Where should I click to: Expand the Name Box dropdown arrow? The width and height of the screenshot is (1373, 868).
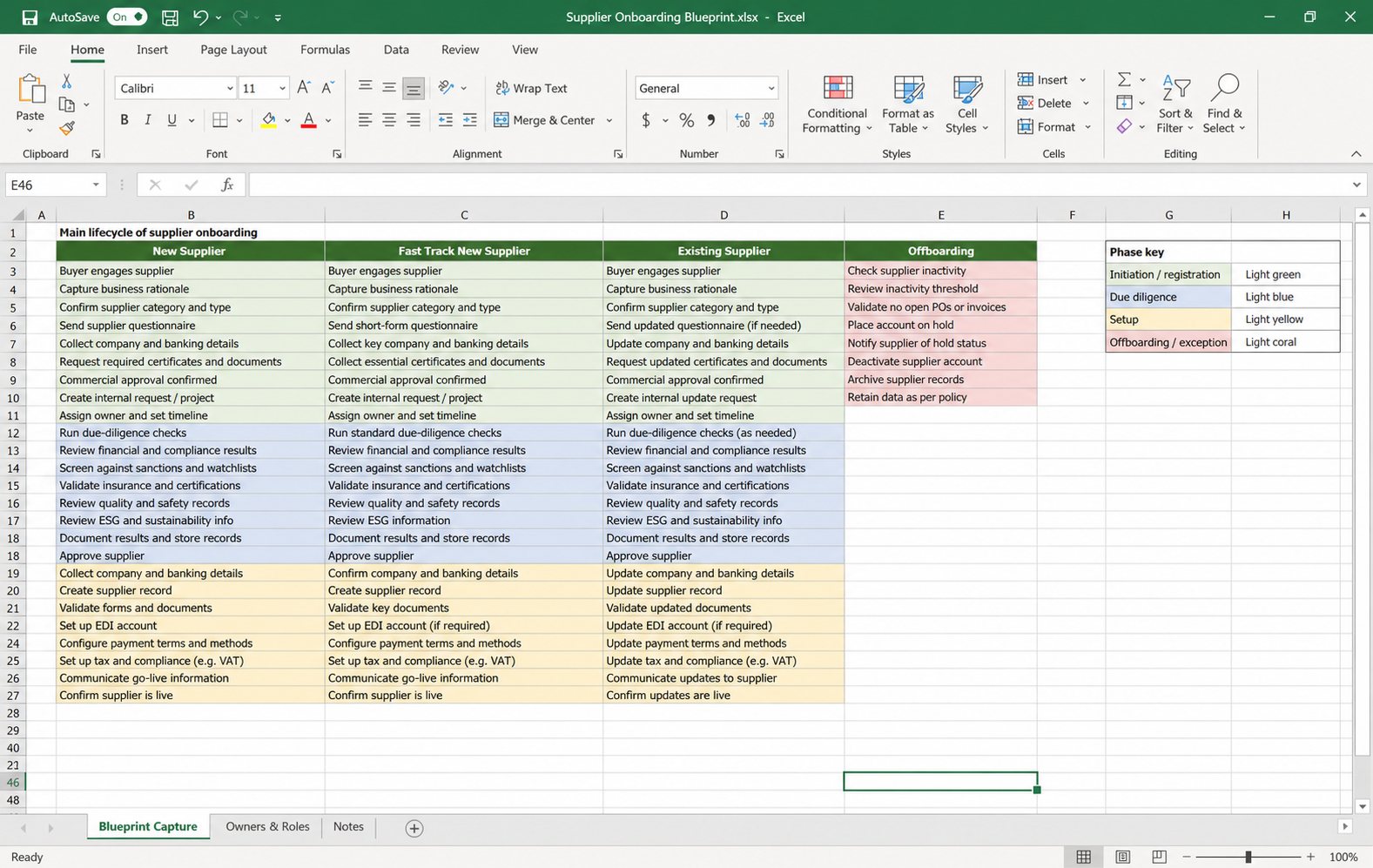click(96, 185)
